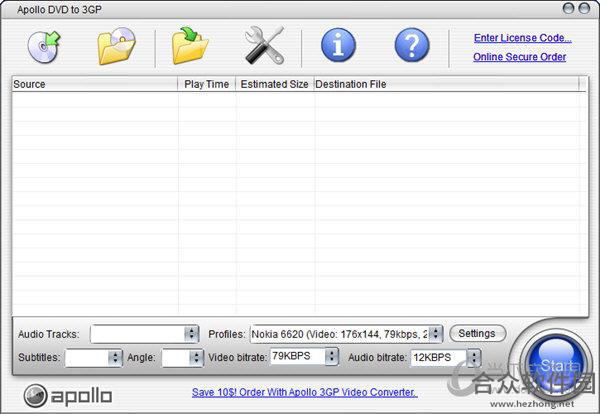Open options with the wrench and screwdriver icon
600x414 pixels.
point(265,46)
